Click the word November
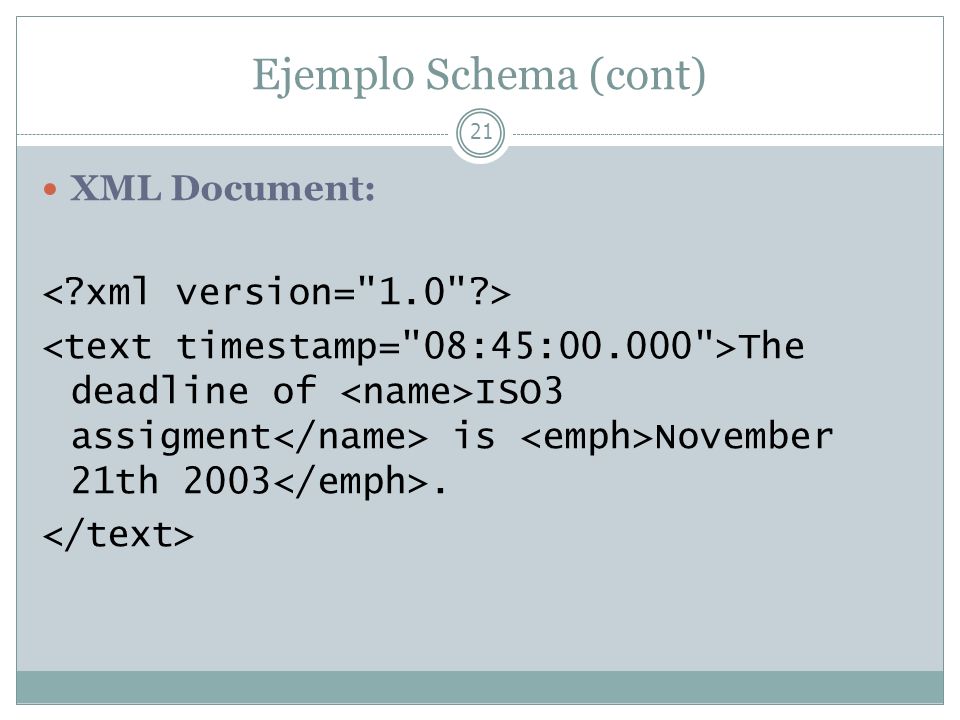 click(744, 437)
